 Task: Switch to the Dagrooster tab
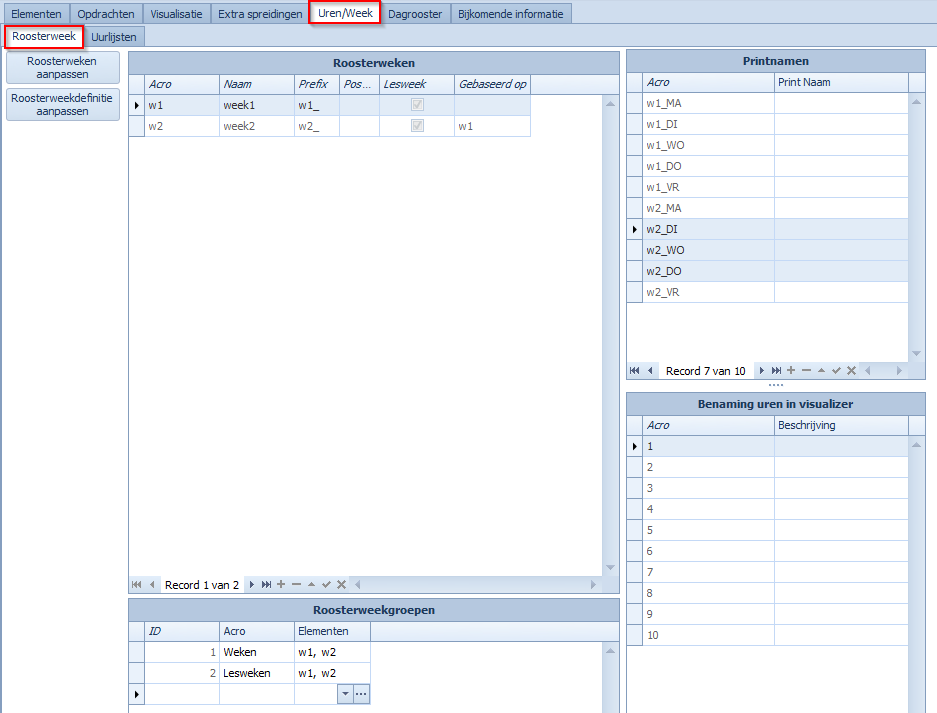point(415,14)
